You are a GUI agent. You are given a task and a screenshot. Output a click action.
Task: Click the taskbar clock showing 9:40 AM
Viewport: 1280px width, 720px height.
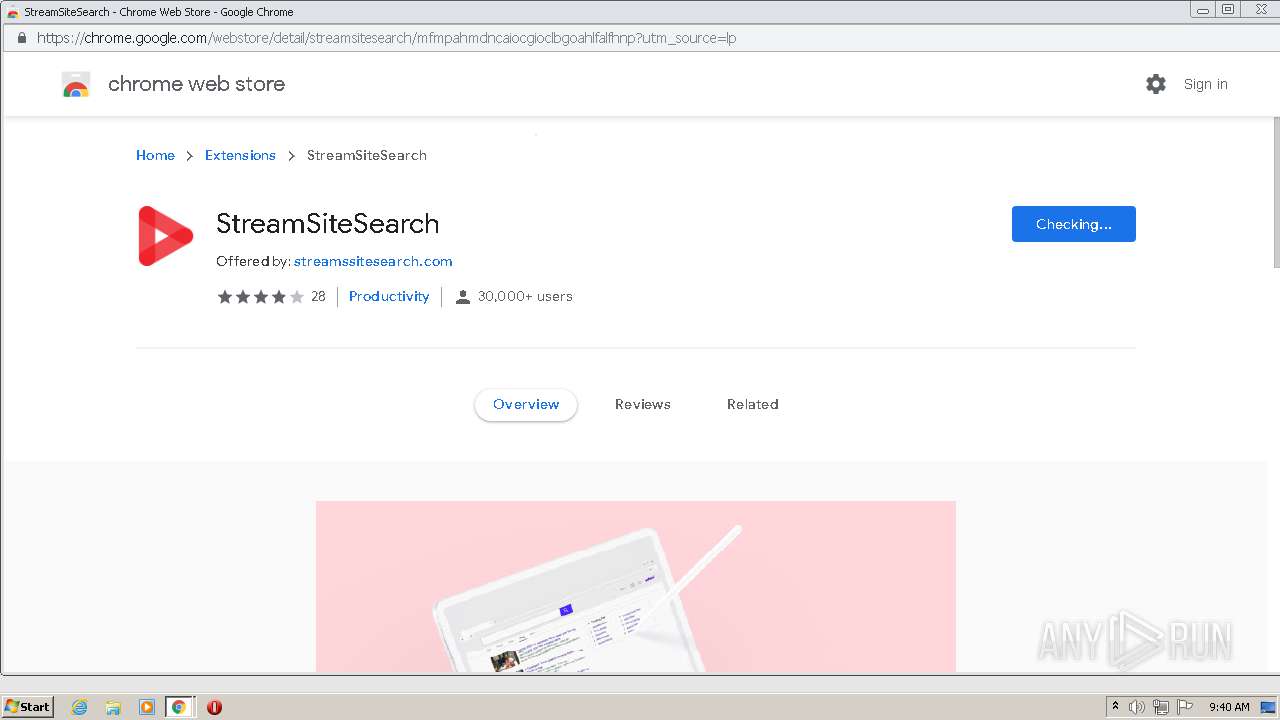[1229, 707]
